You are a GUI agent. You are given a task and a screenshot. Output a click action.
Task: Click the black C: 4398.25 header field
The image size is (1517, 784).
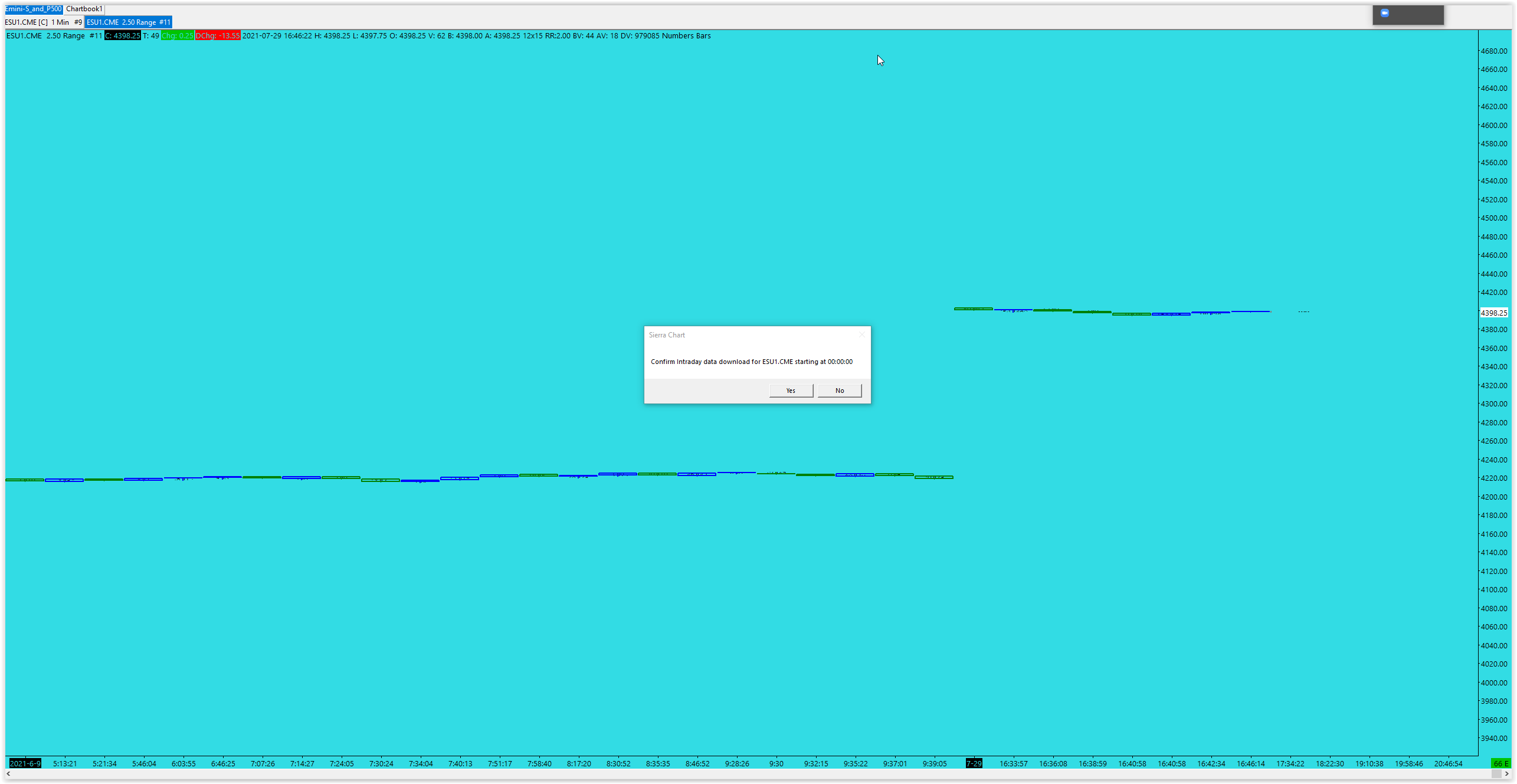[x=123, y=36]
